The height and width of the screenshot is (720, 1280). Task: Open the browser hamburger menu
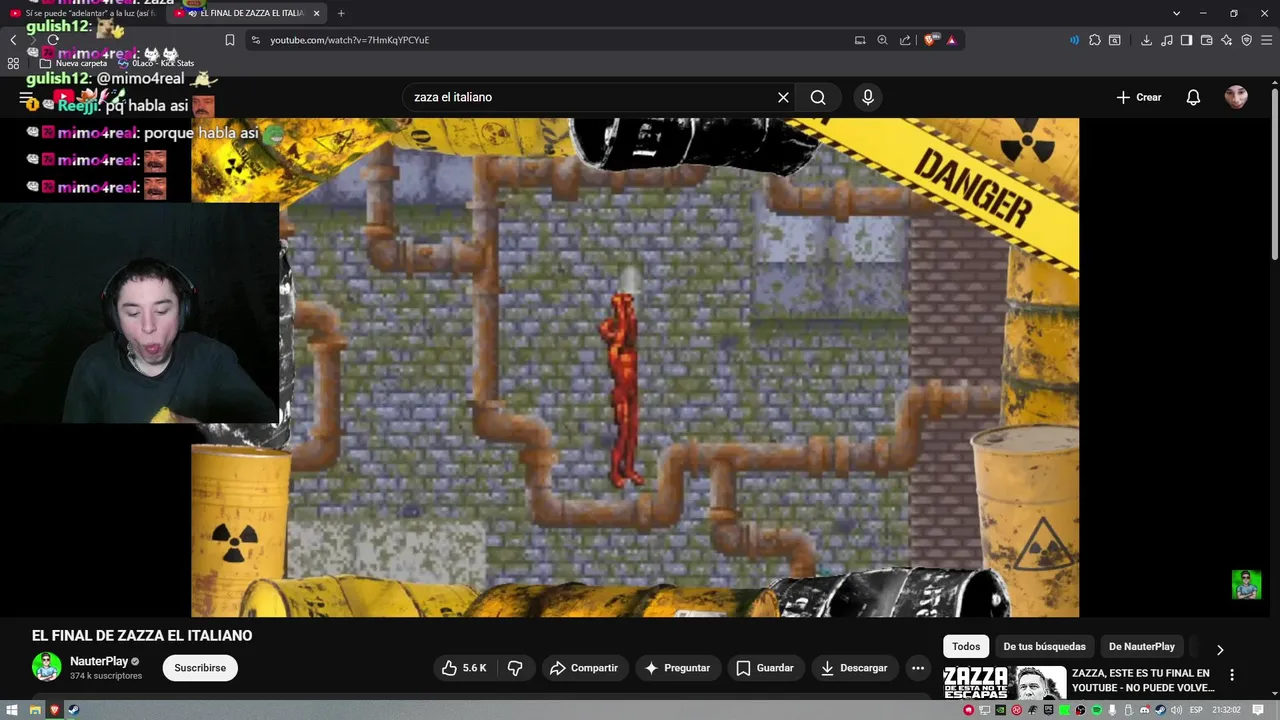[x=1266, y=40]
